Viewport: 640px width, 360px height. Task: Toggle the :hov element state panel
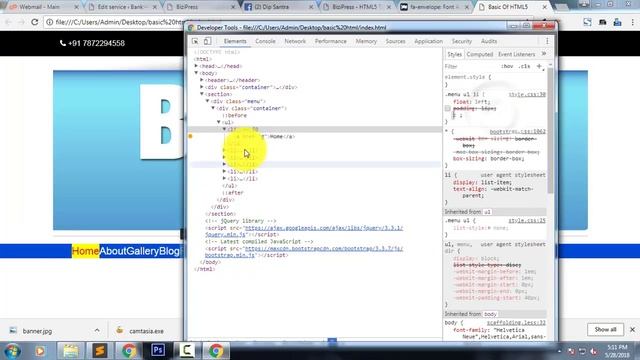coord(507,66)
